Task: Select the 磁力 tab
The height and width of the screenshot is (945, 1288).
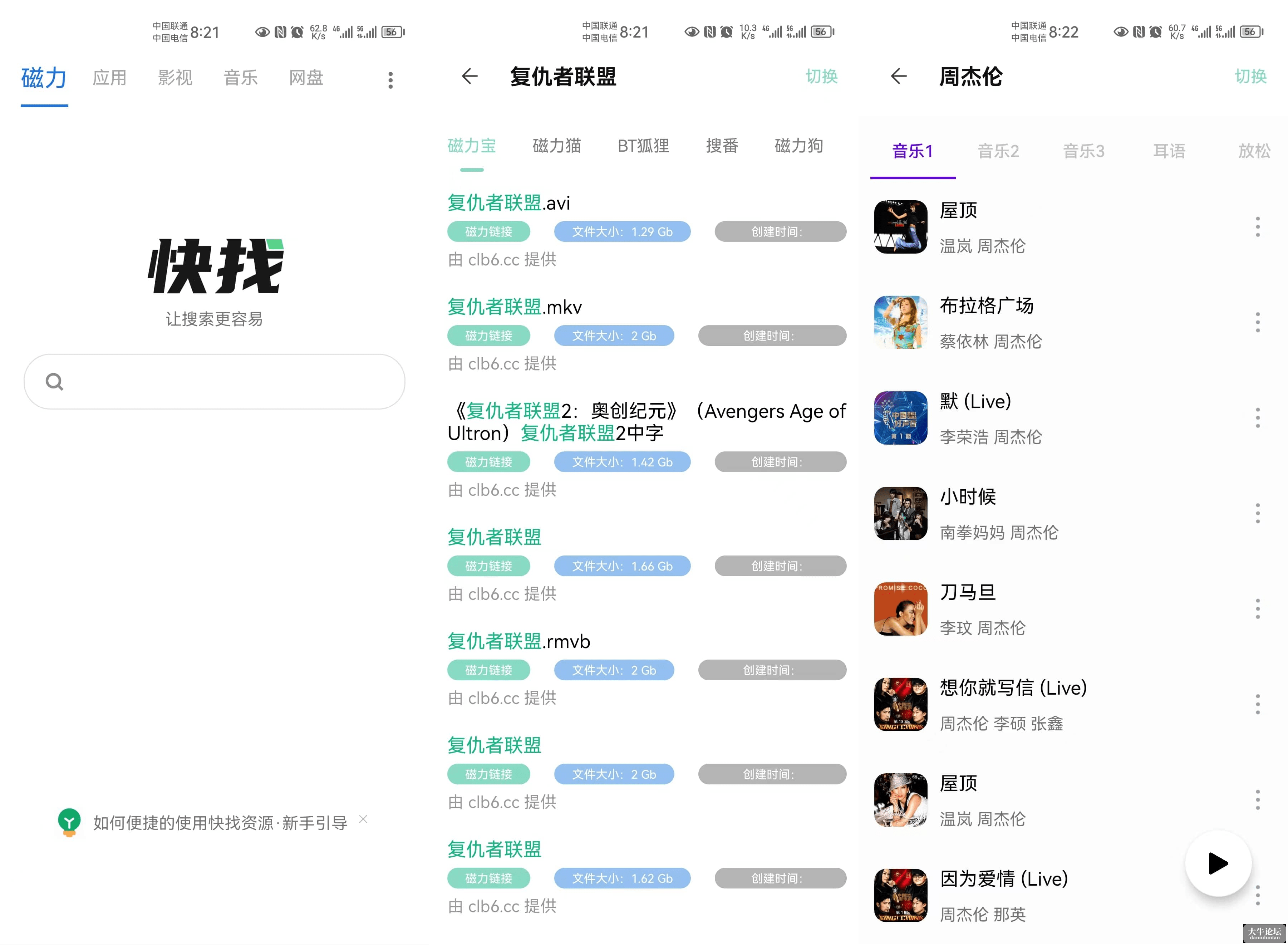Action: click(x=44, y=78)
